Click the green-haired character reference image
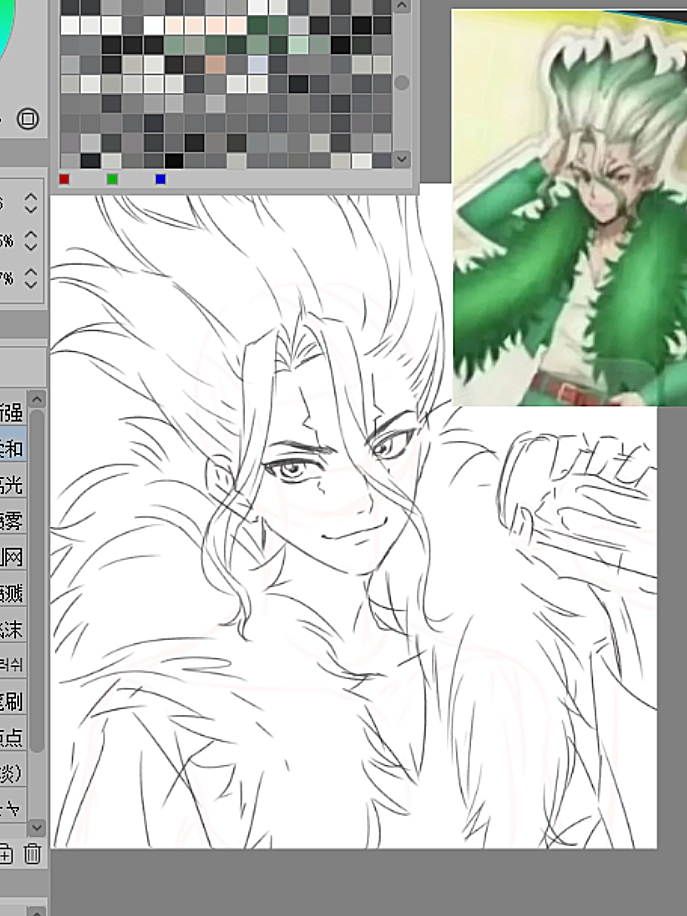Viewport: 687px width, 916px height. coord(570,207)
